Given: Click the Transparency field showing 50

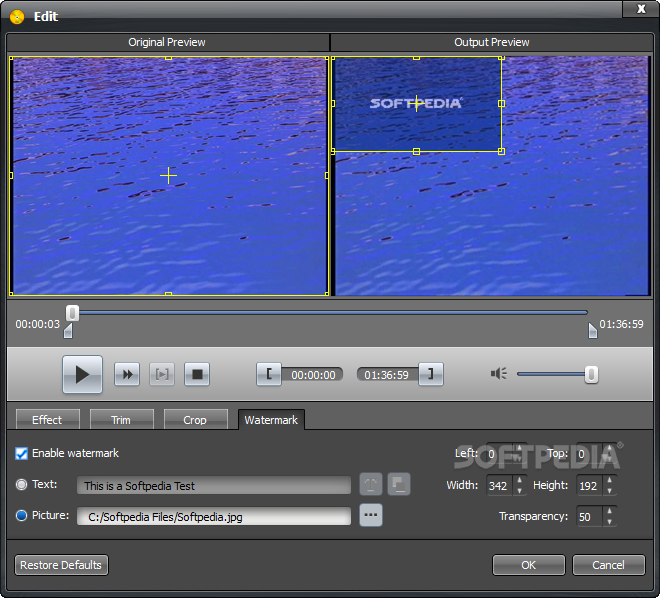Looking at the screenshot, I should (x=590, y=517).
